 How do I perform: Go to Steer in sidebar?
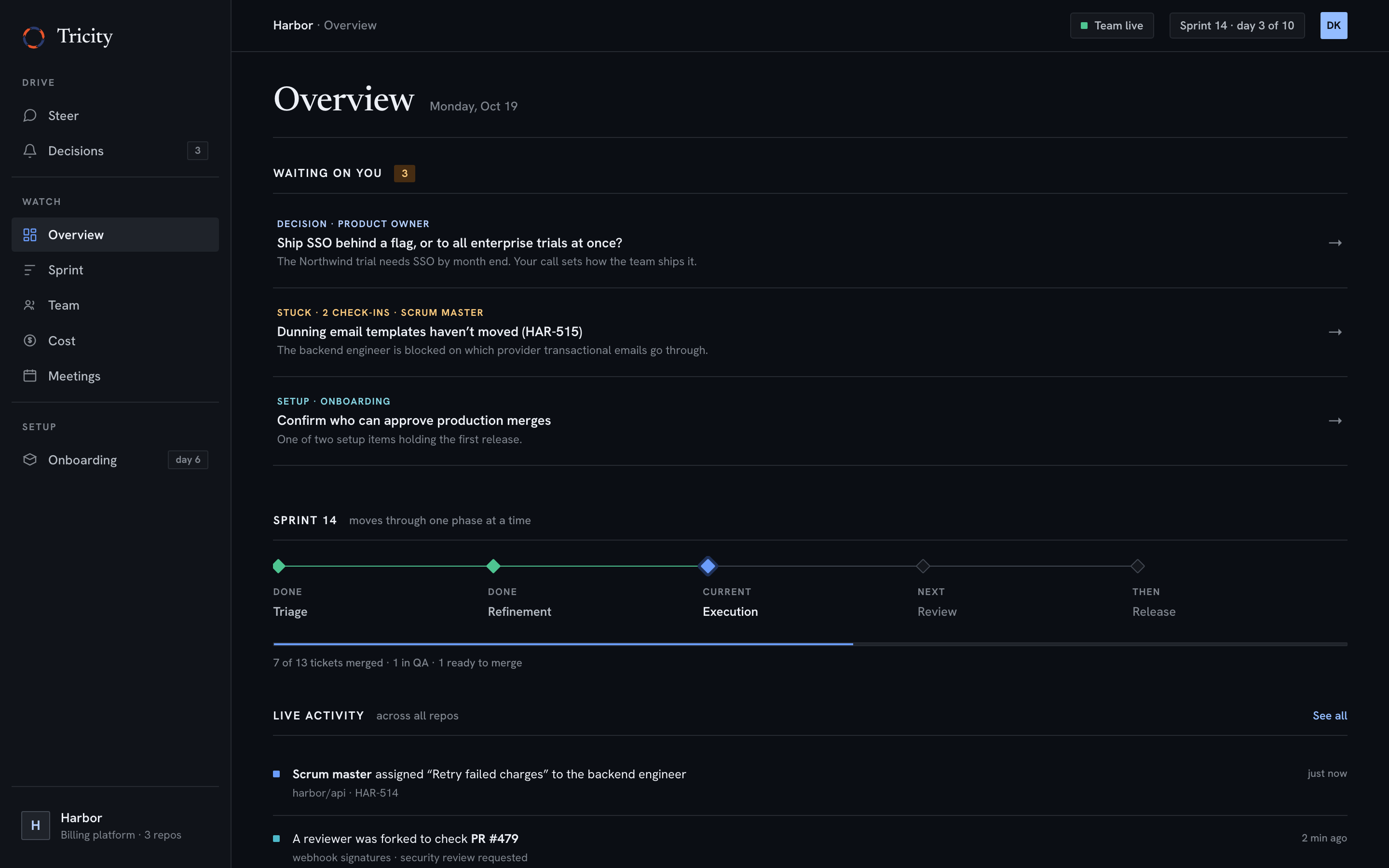115,115
